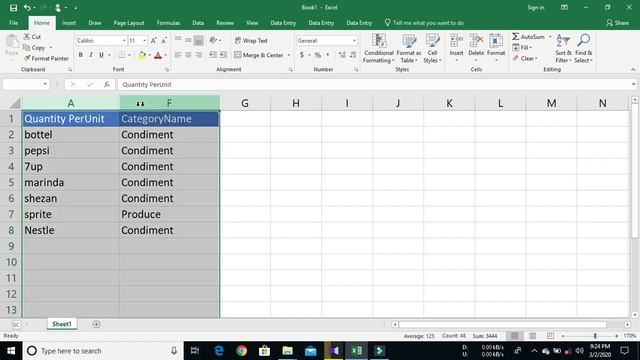The height and width of the screenshot is (360, 640).
Task: Switch to the Insert tab
Action: click(x=69, y=23)
